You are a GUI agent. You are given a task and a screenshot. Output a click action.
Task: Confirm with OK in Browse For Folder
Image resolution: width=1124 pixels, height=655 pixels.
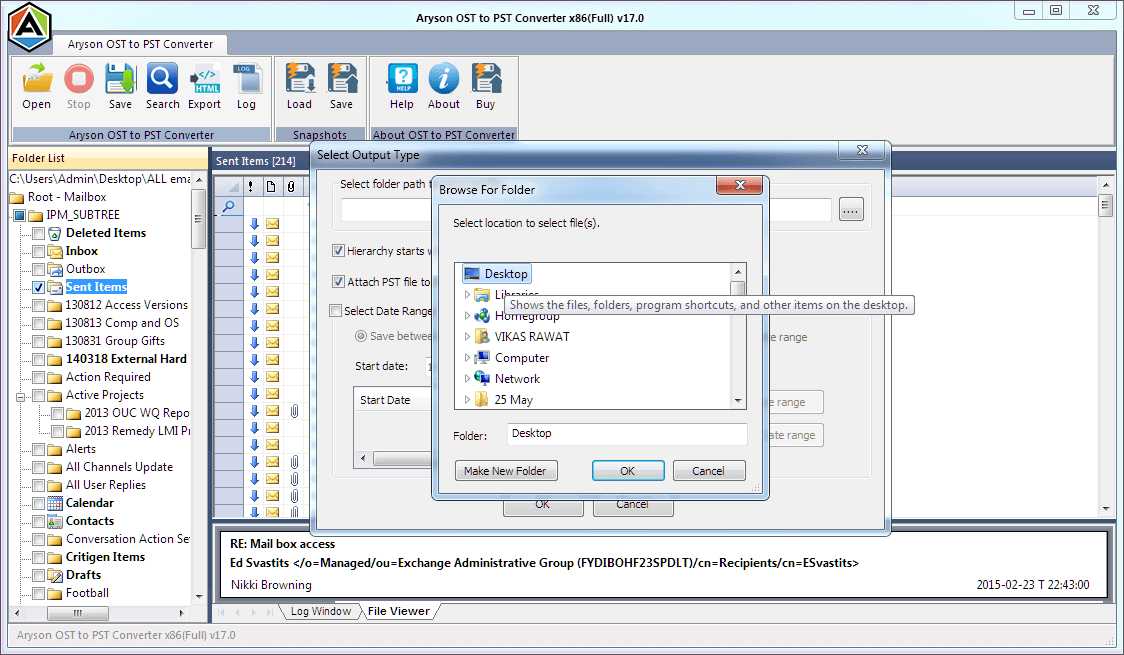628,471
